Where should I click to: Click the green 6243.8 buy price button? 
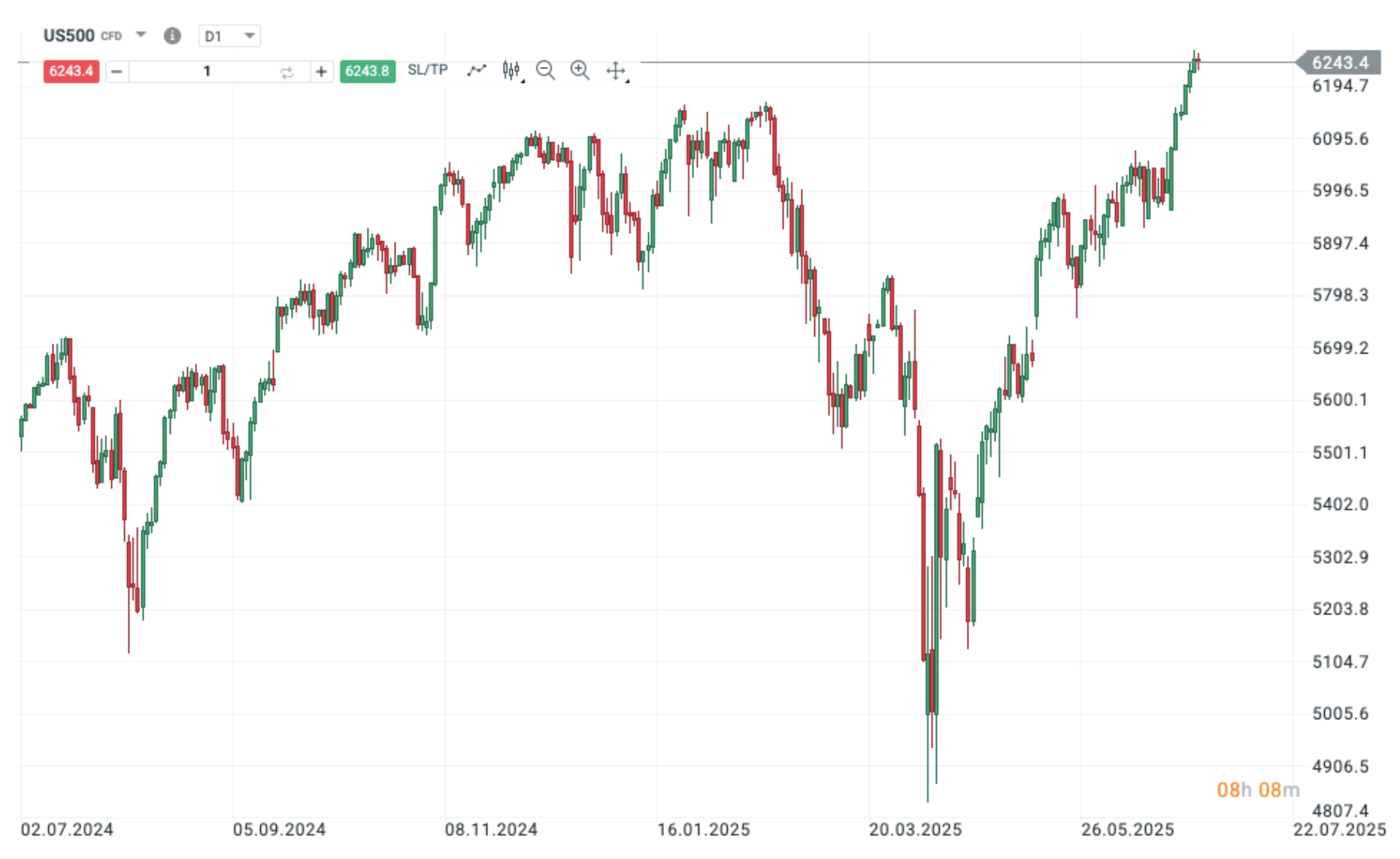[x=367, y=71]
